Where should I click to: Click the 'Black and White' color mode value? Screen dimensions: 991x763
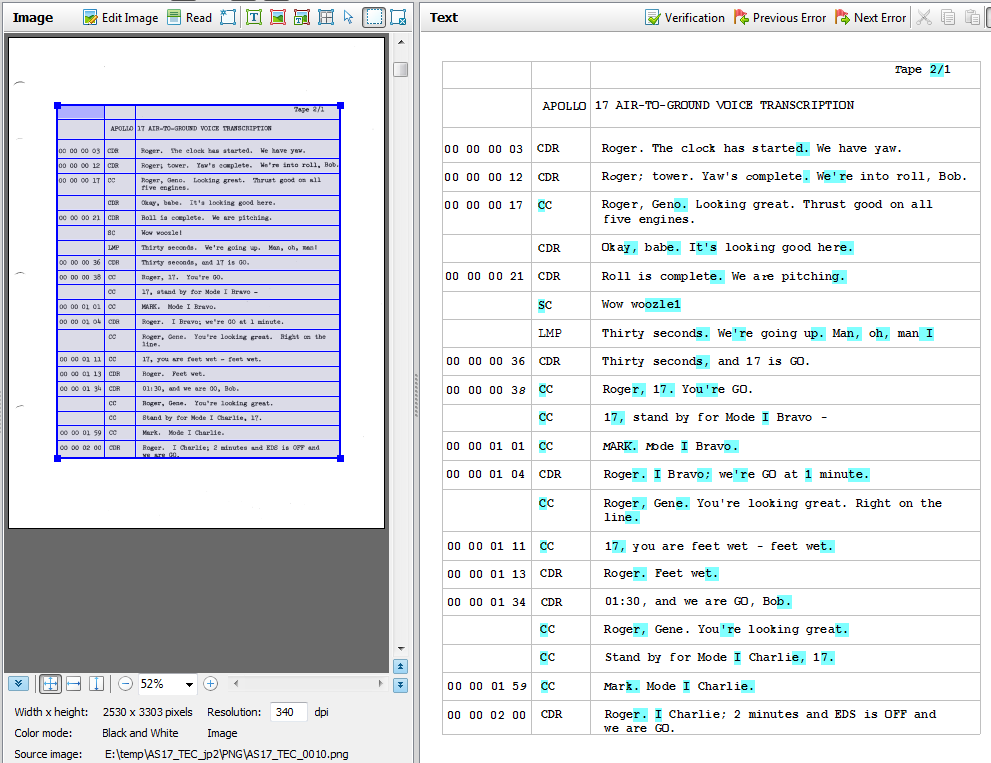[x=140, y=733]
